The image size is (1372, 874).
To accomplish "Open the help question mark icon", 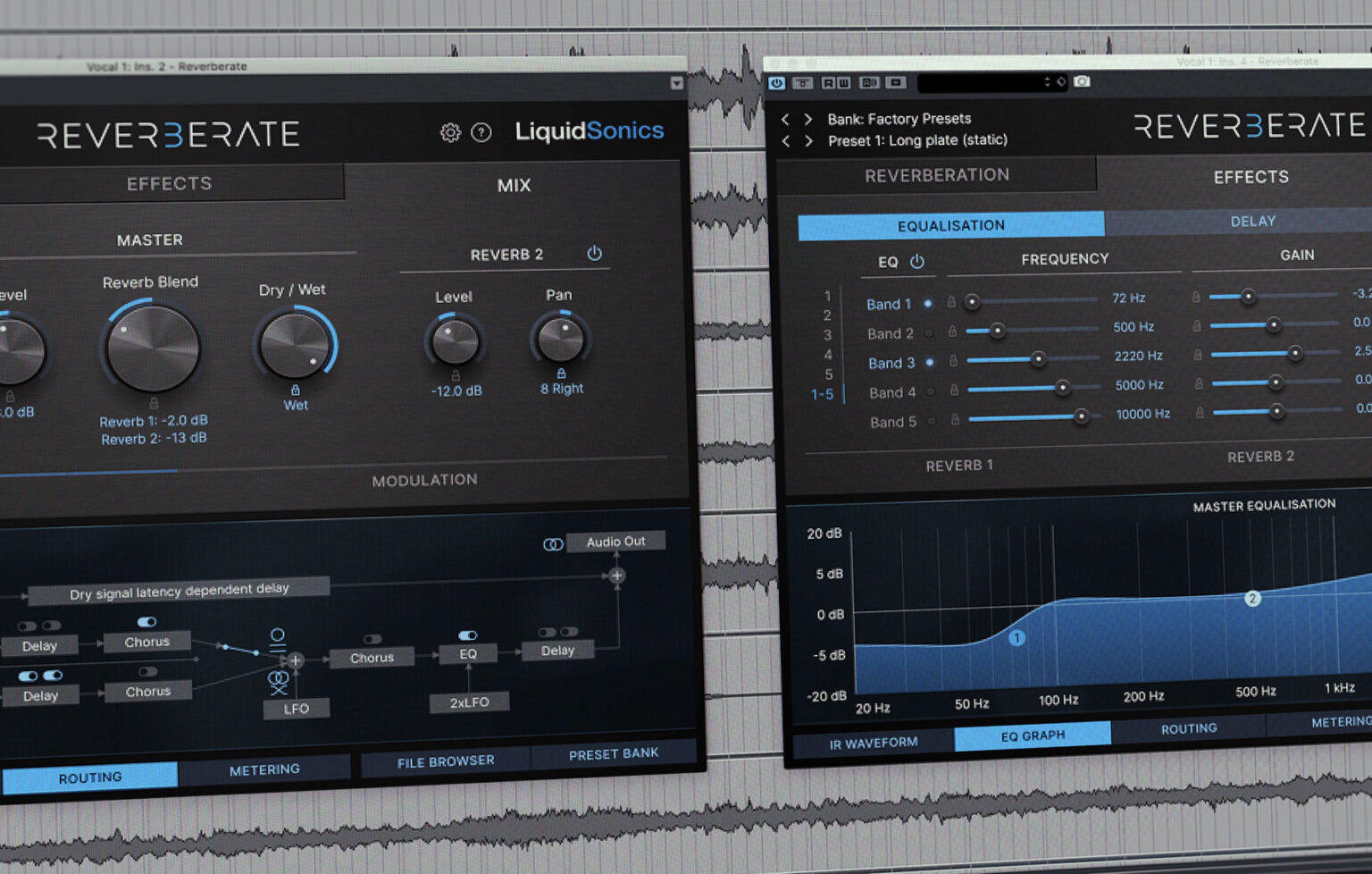I will [481, 133].
